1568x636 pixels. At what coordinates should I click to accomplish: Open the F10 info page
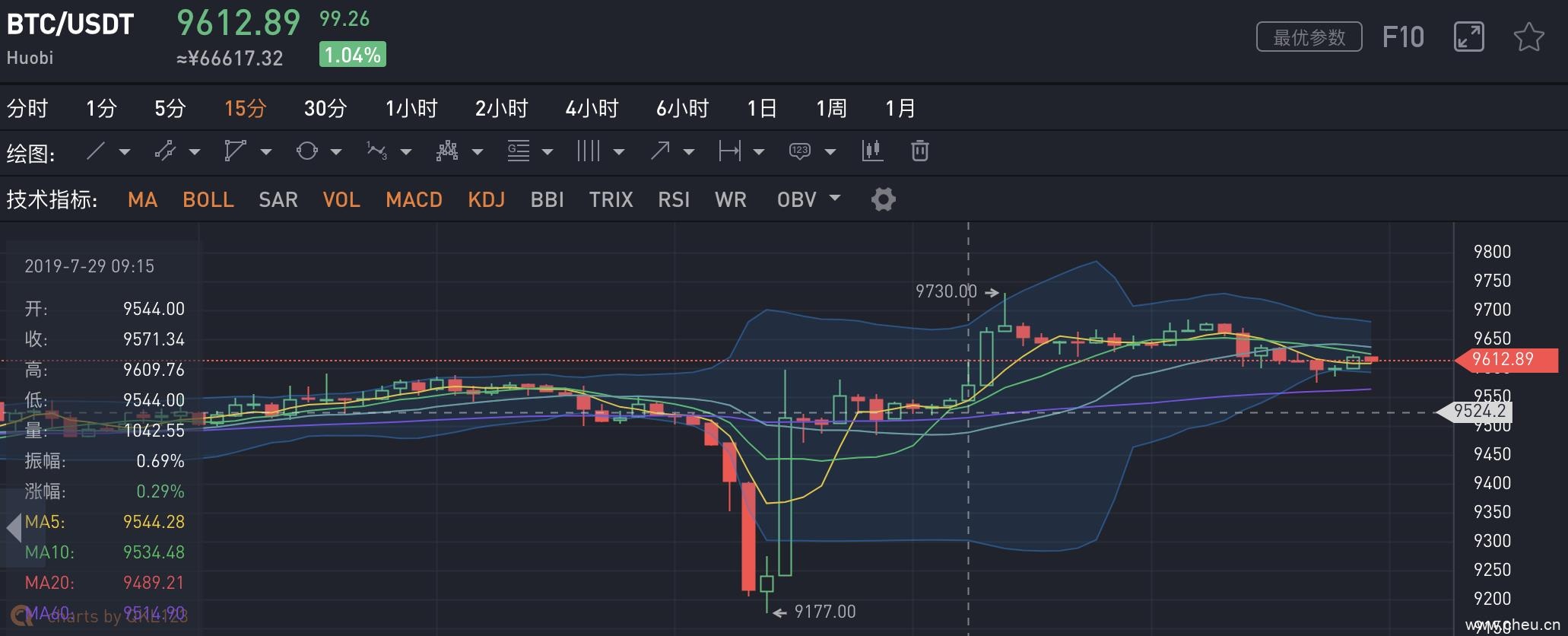click(x=1403, y=37)
